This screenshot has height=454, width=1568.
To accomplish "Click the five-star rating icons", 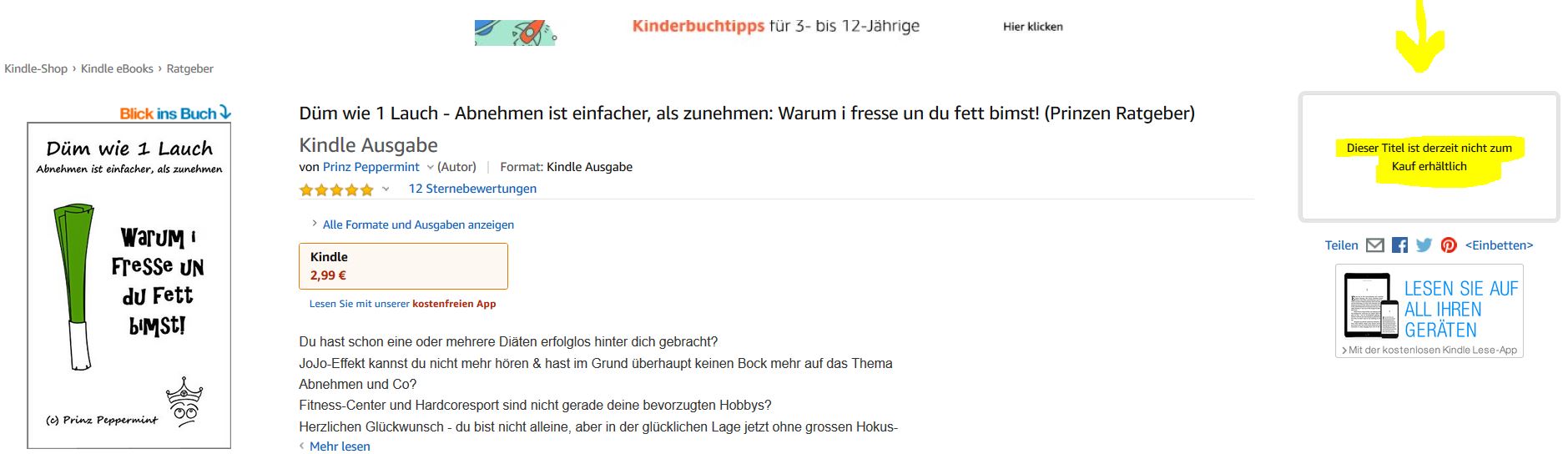I will point(336,189).
